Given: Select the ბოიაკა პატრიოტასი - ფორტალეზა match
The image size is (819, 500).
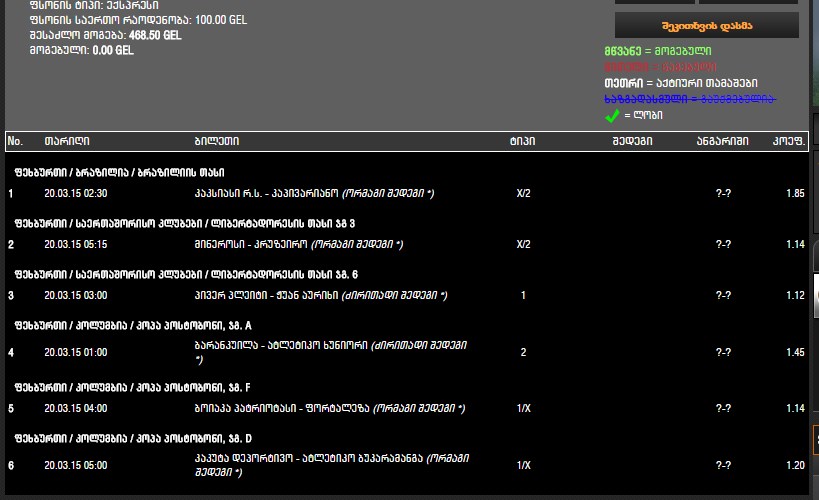Looking at the screenshot, I should point(330,409).
